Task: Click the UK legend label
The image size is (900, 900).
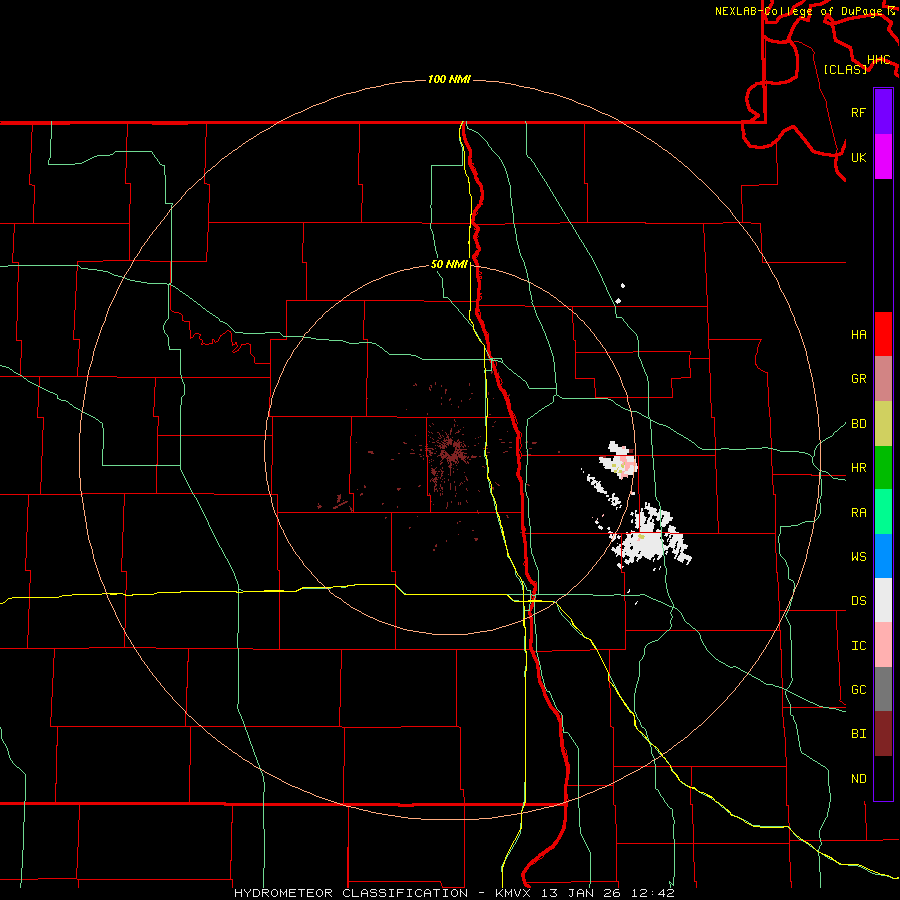Action: pos(858,157)
